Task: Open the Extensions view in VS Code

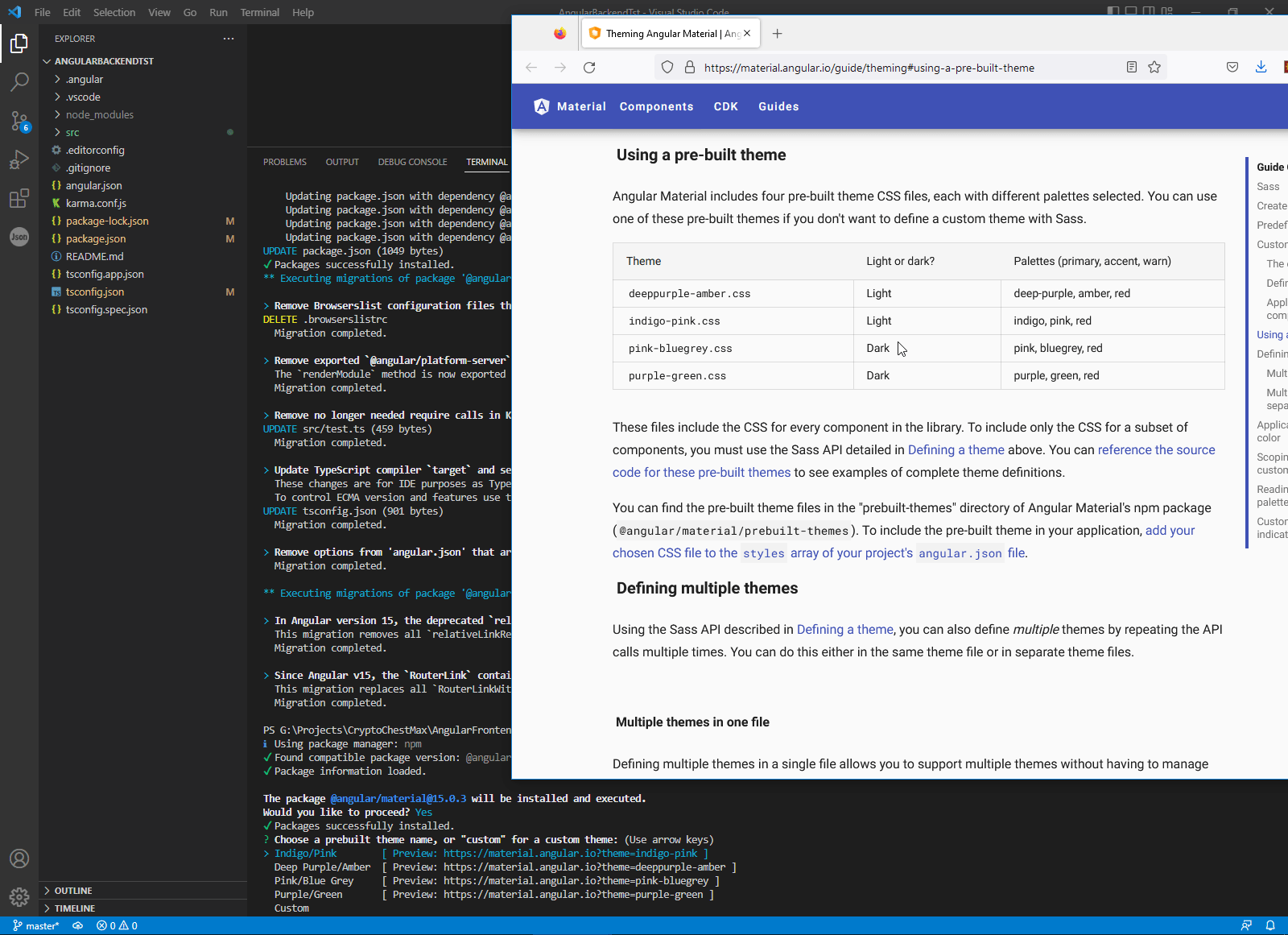Action: point(19,198)
